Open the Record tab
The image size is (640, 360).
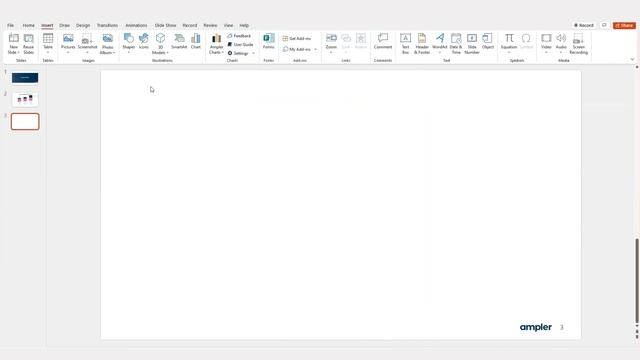[x=190, y=25]
